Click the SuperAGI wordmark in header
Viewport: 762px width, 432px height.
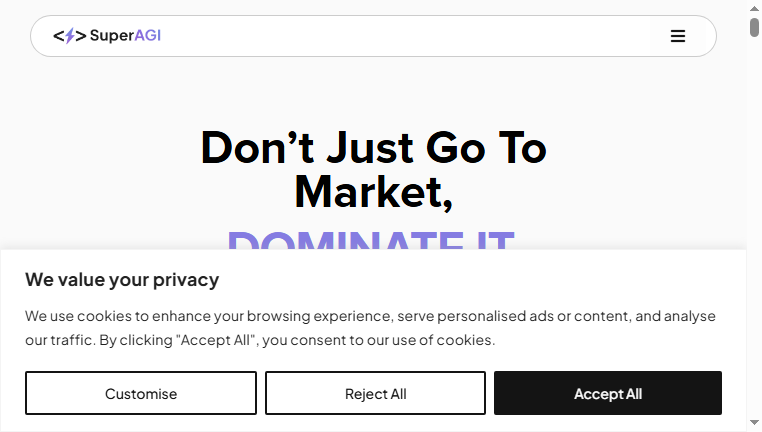point(125,35)
